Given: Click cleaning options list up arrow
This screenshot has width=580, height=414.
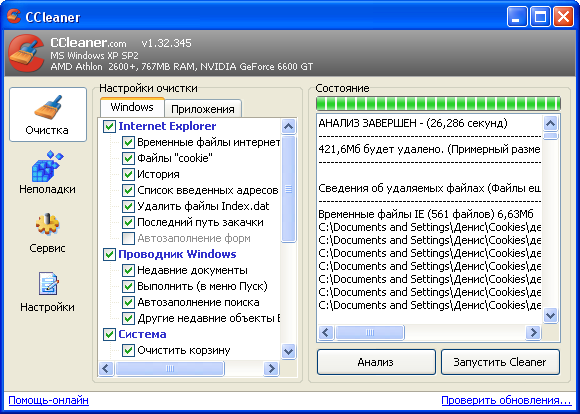Looking at the screenshot, I should point(288,127).
